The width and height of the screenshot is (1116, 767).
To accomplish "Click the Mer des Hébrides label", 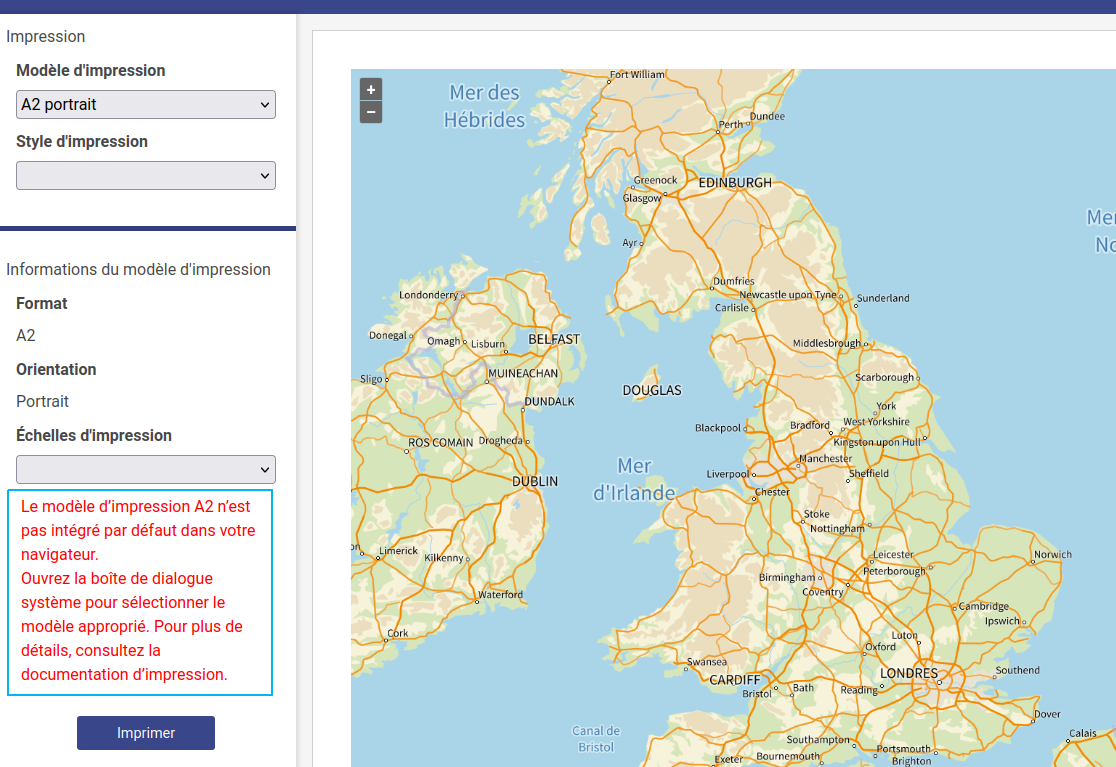I will click(x=484, y=106).
